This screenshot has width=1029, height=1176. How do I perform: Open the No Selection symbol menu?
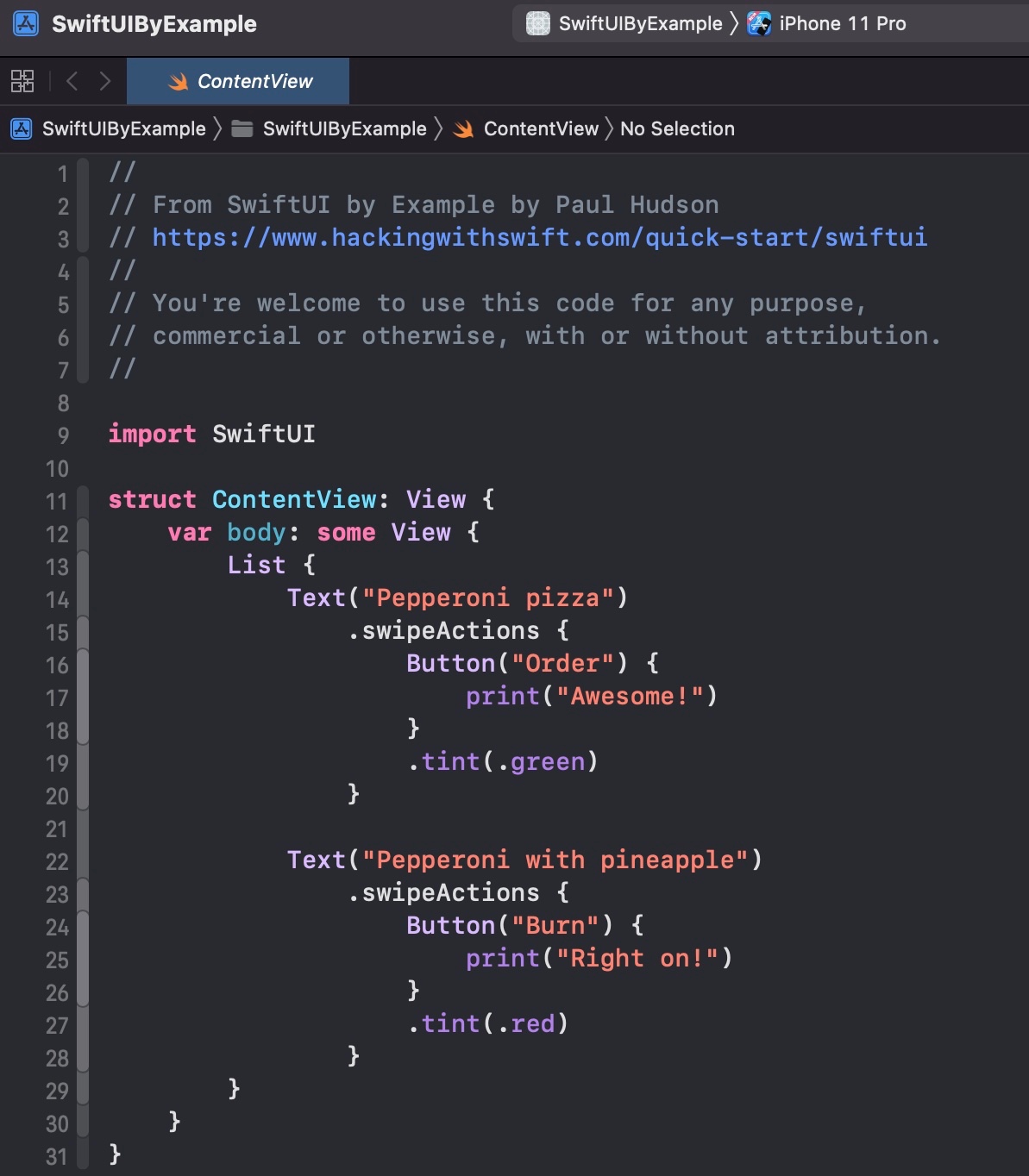pos(677,128)
